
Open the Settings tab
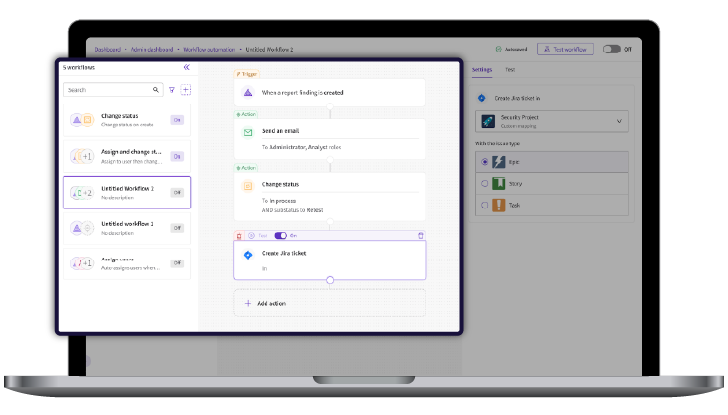[482, 70]
